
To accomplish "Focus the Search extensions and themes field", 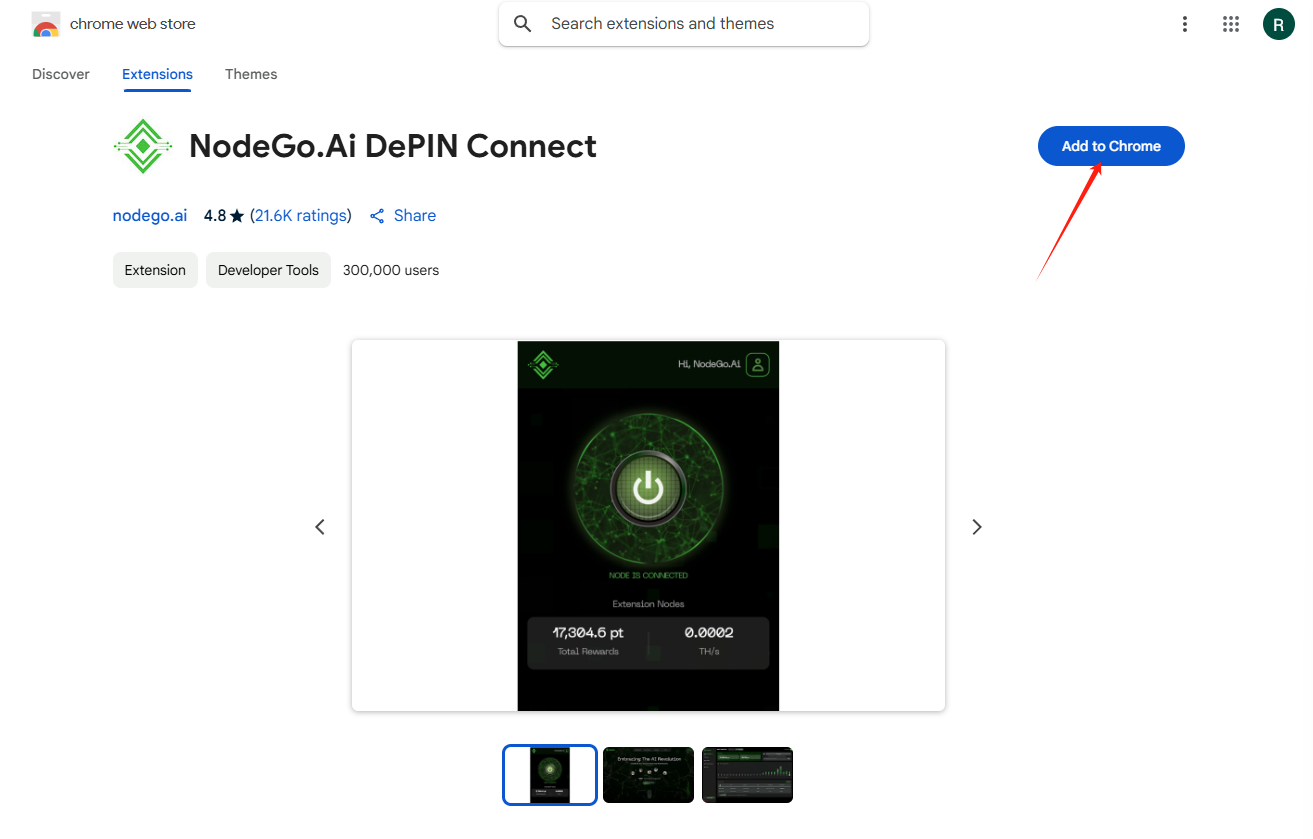I will point(700,24).
